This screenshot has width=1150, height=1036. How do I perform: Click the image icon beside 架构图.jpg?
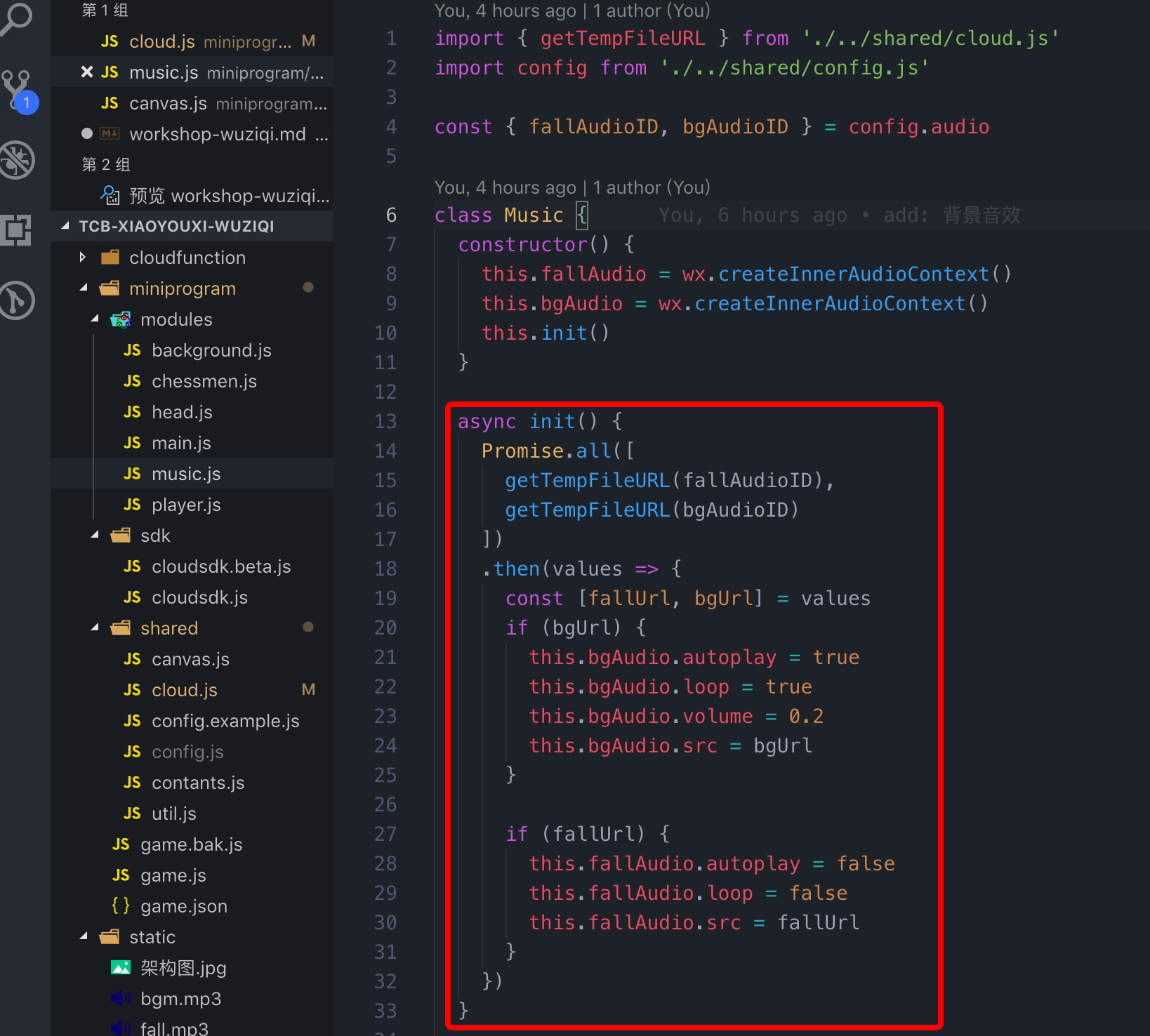121,968
